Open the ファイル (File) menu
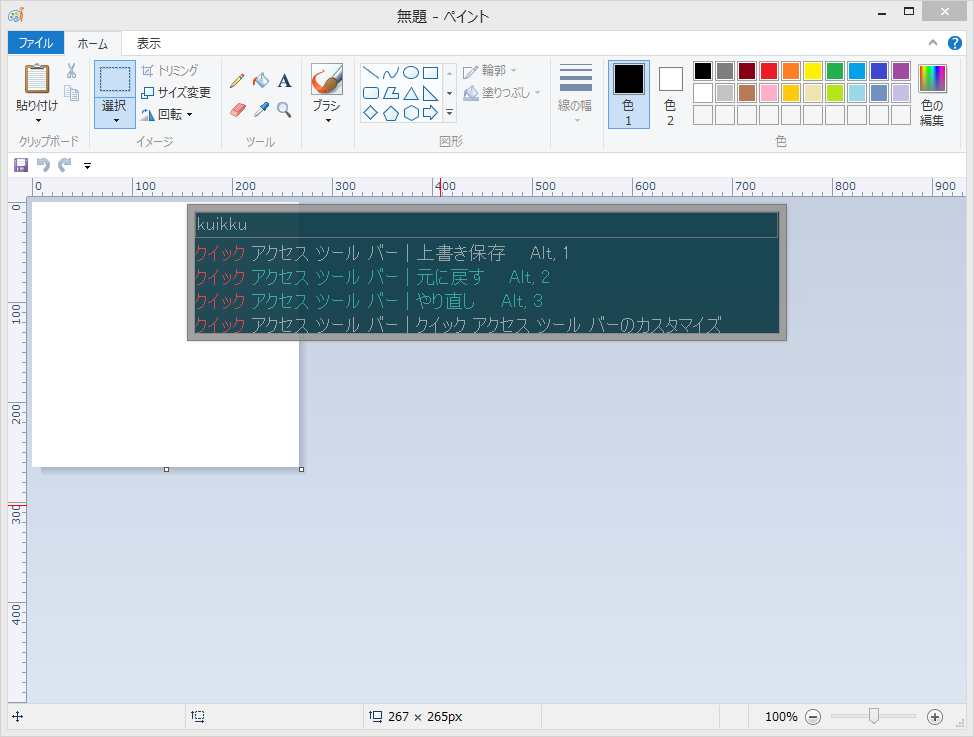974x737 pixels. (35, 43)
